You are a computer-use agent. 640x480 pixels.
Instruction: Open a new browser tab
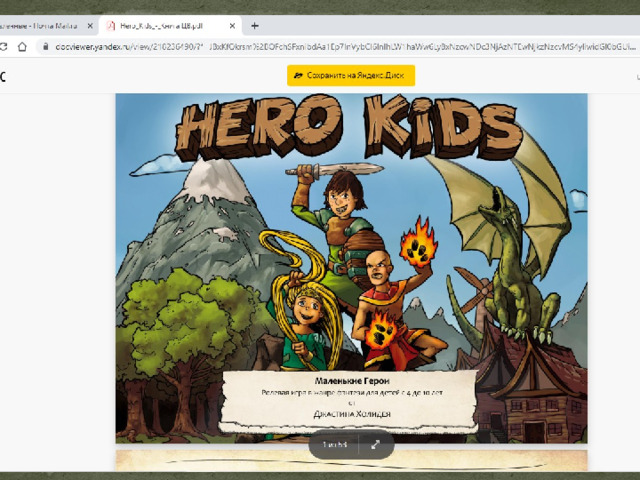[x=255, y=26]
